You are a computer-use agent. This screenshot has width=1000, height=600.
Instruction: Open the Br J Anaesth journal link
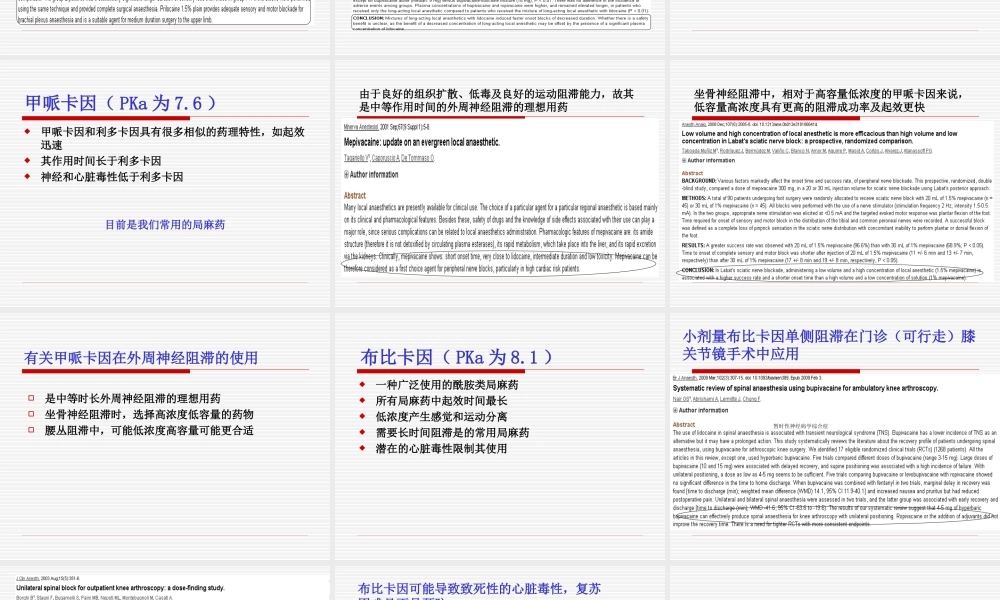(683, 377)
